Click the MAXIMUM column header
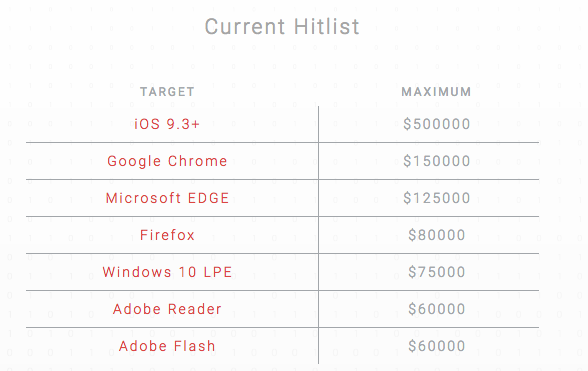This screenshot has height=371, width=588. 436,92
